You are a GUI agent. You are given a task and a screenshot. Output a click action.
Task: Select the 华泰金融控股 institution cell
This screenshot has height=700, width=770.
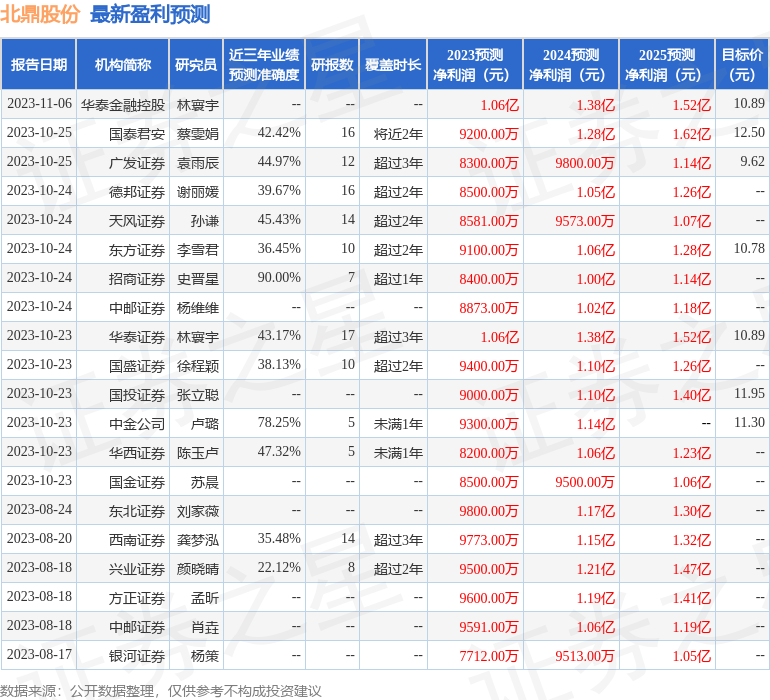pyautogui.click(x=123, y=105)
